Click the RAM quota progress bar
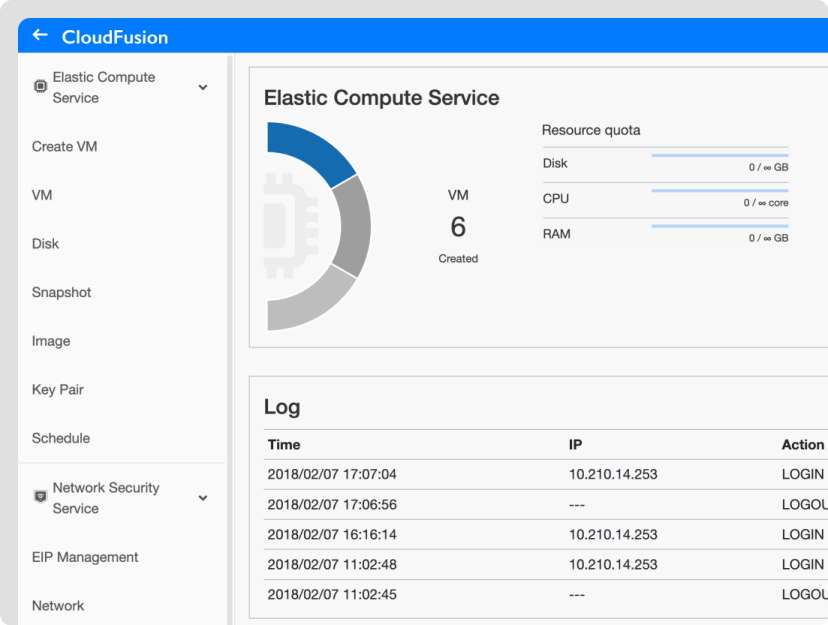The width and height of the screenshot is (828, 625). click(719, 226)
